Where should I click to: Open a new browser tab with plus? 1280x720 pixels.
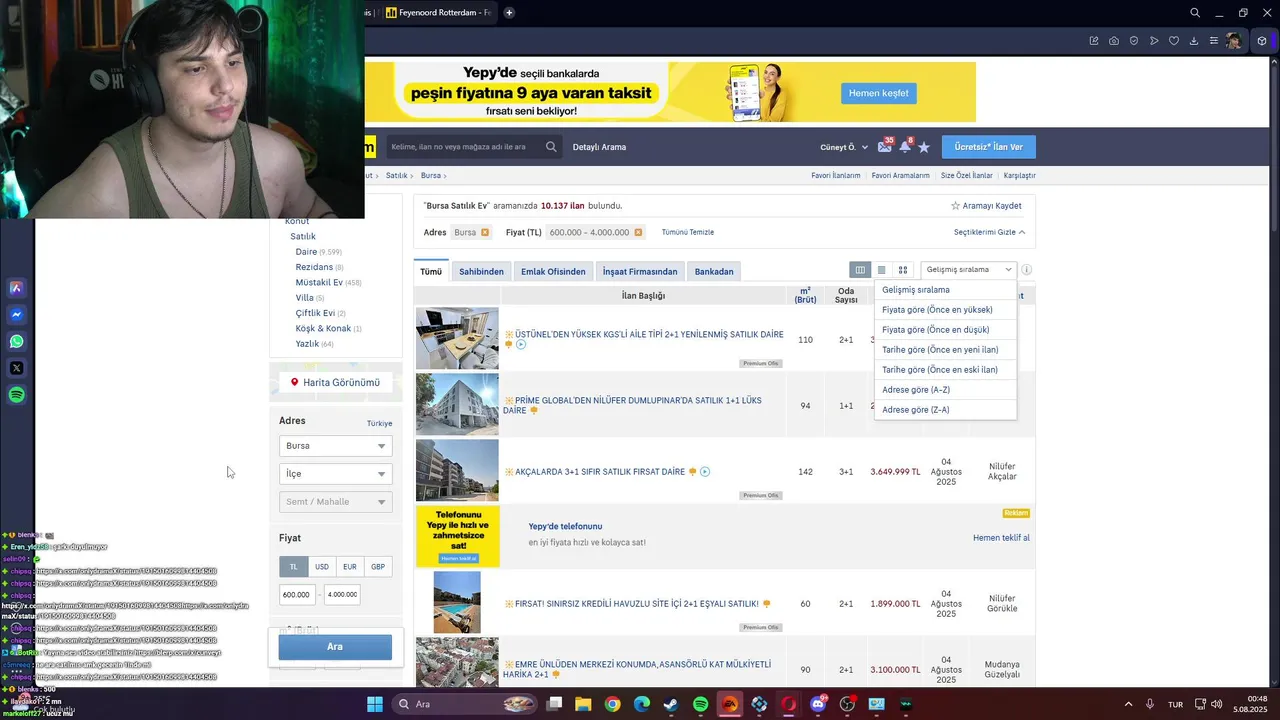click(x=509, y=13)
